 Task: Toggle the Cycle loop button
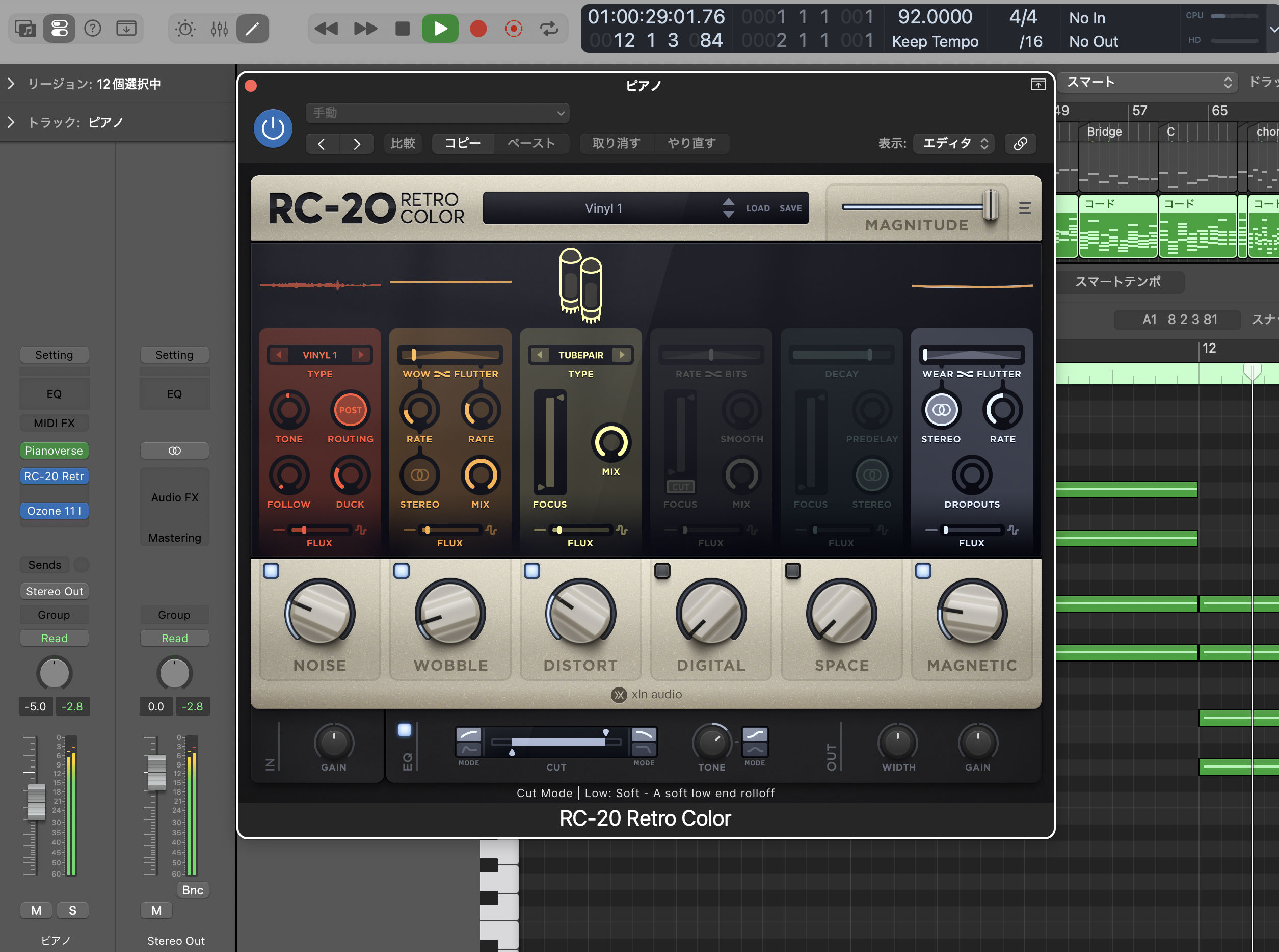[549, 28]
